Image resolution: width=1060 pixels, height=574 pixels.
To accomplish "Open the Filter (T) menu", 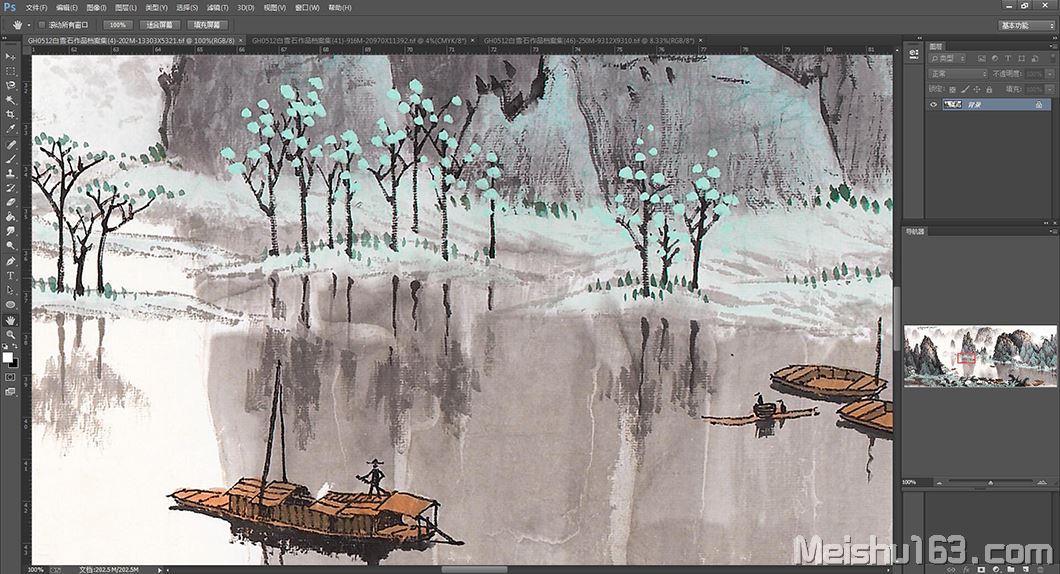I will (x=217, y=7).
